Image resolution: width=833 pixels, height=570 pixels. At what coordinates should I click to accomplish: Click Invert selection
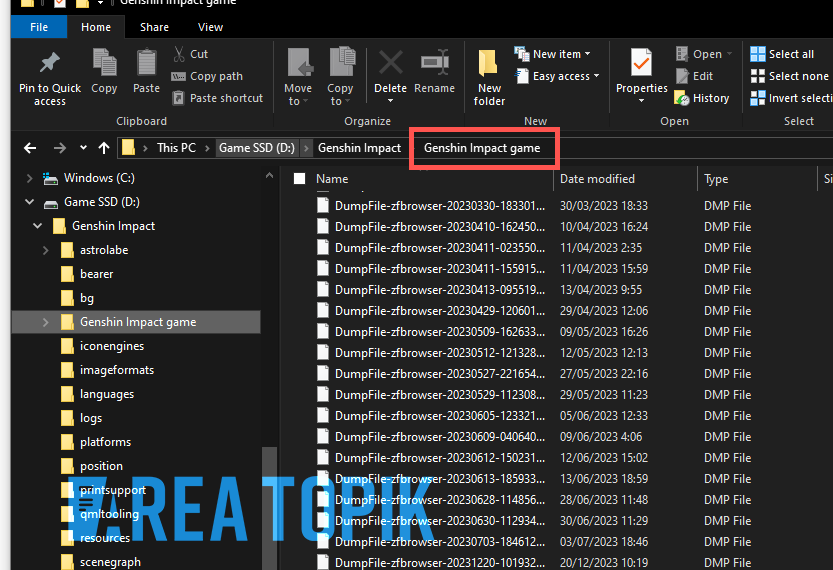click(x=791, y=98)
